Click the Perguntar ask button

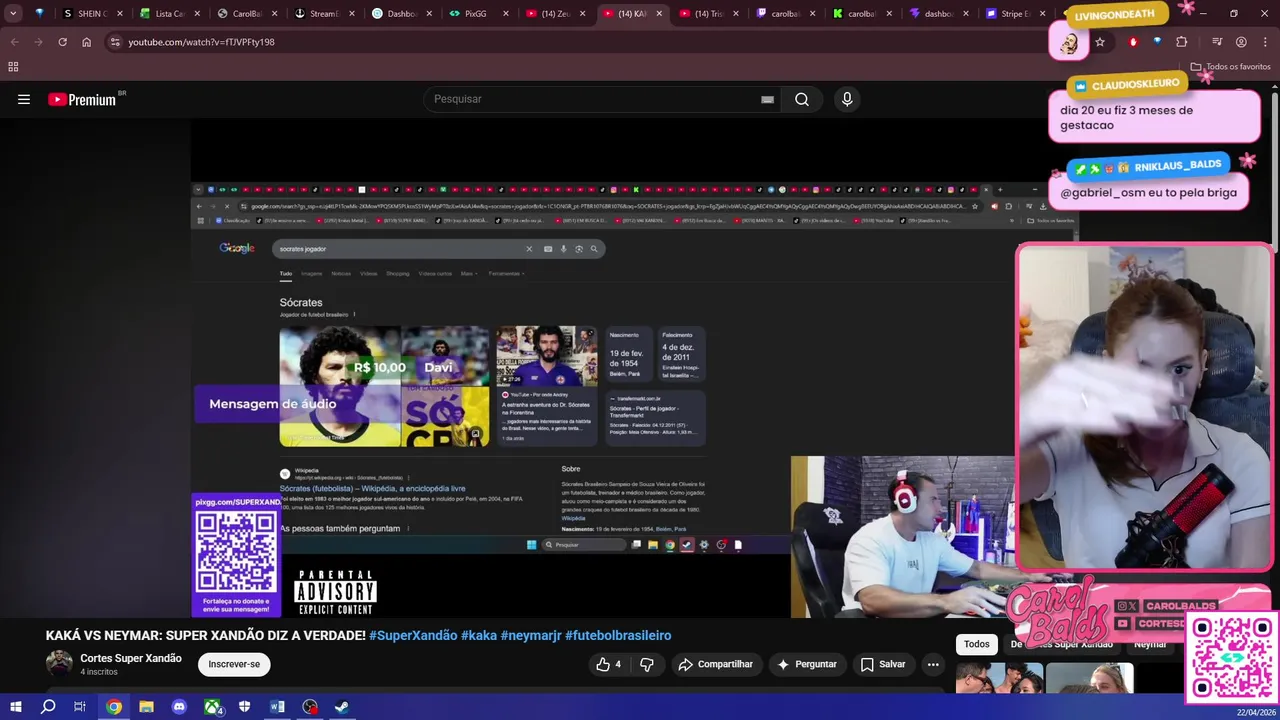806,664
